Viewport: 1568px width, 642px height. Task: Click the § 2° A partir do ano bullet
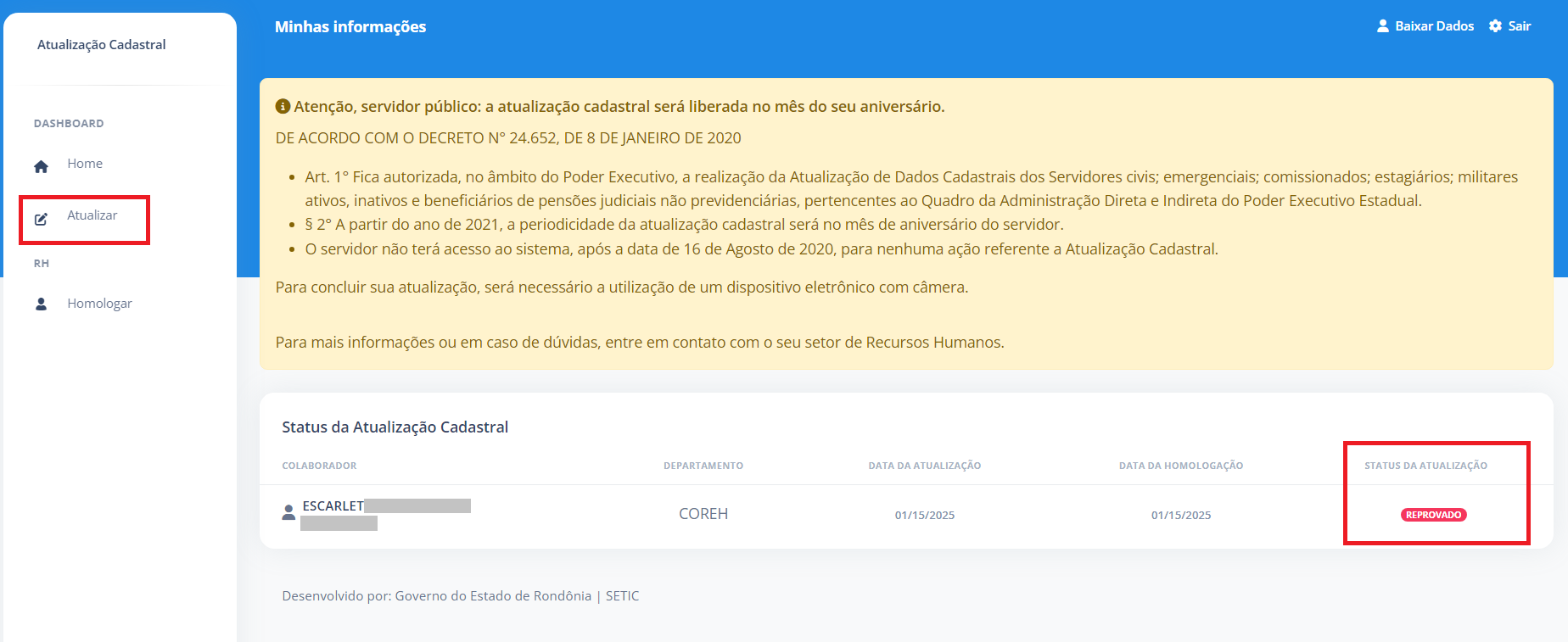[x=684, y=225]
